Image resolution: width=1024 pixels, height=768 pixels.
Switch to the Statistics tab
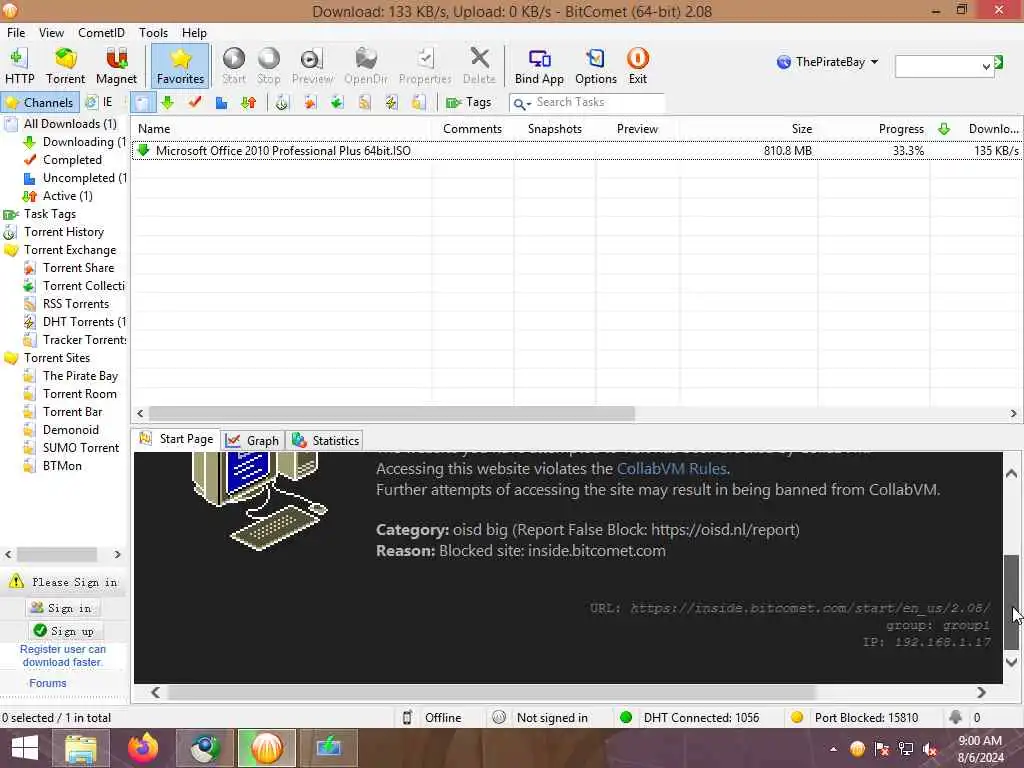pyautogui.click(x=326, y=441)
